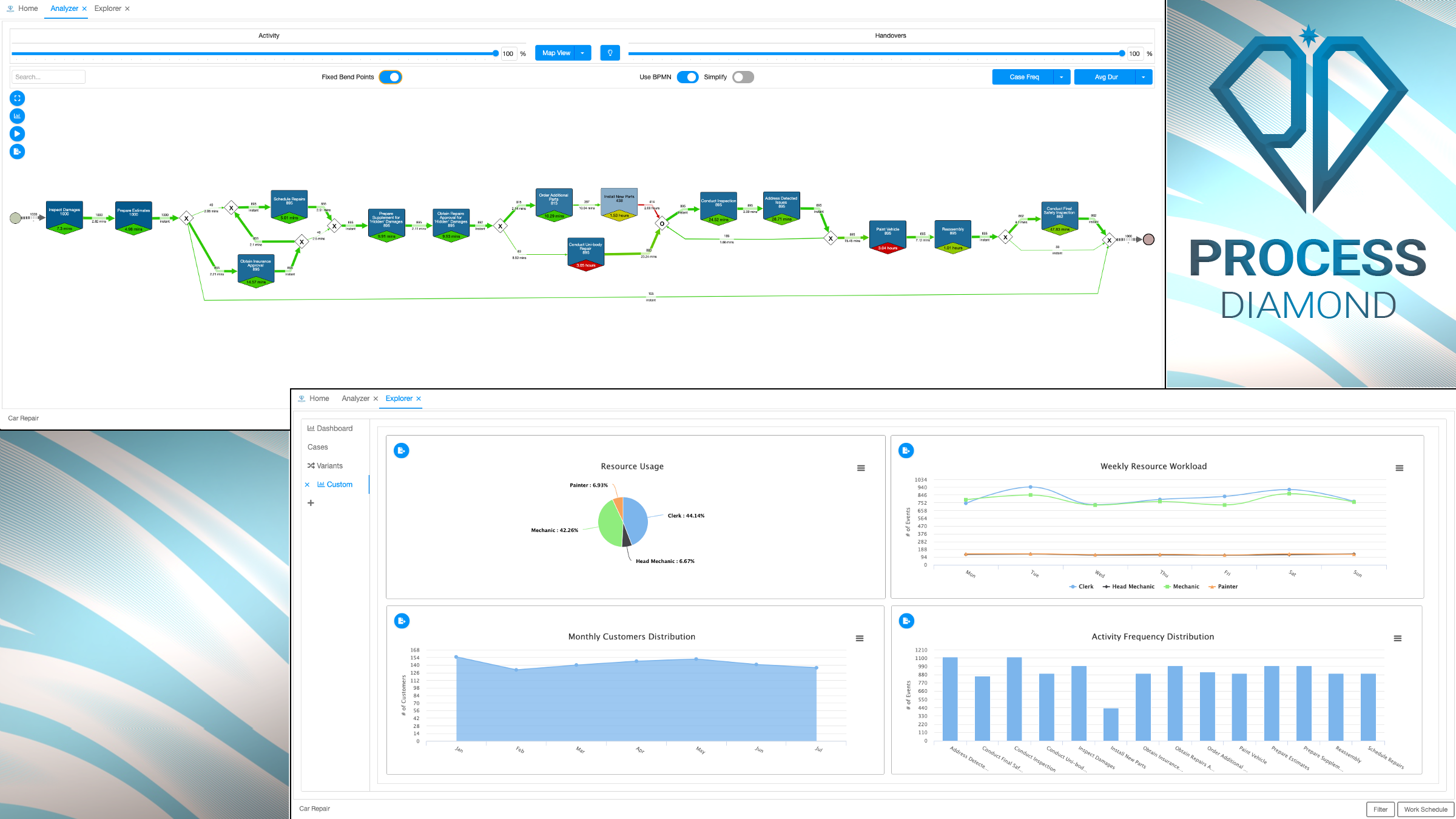Switch to the top Explorer tab
The width and height of the screenshot is (1456, 819).
point(108,8)
